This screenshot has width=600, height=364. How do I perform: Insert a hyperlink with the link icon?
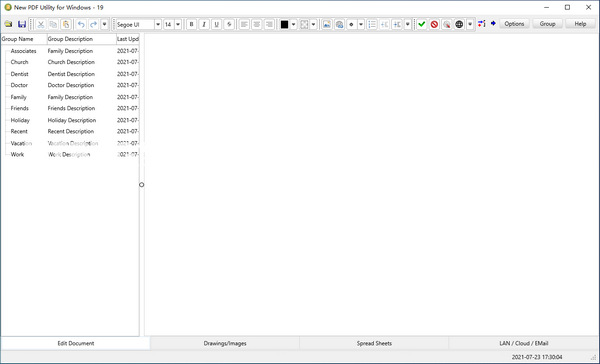point(339,24)
